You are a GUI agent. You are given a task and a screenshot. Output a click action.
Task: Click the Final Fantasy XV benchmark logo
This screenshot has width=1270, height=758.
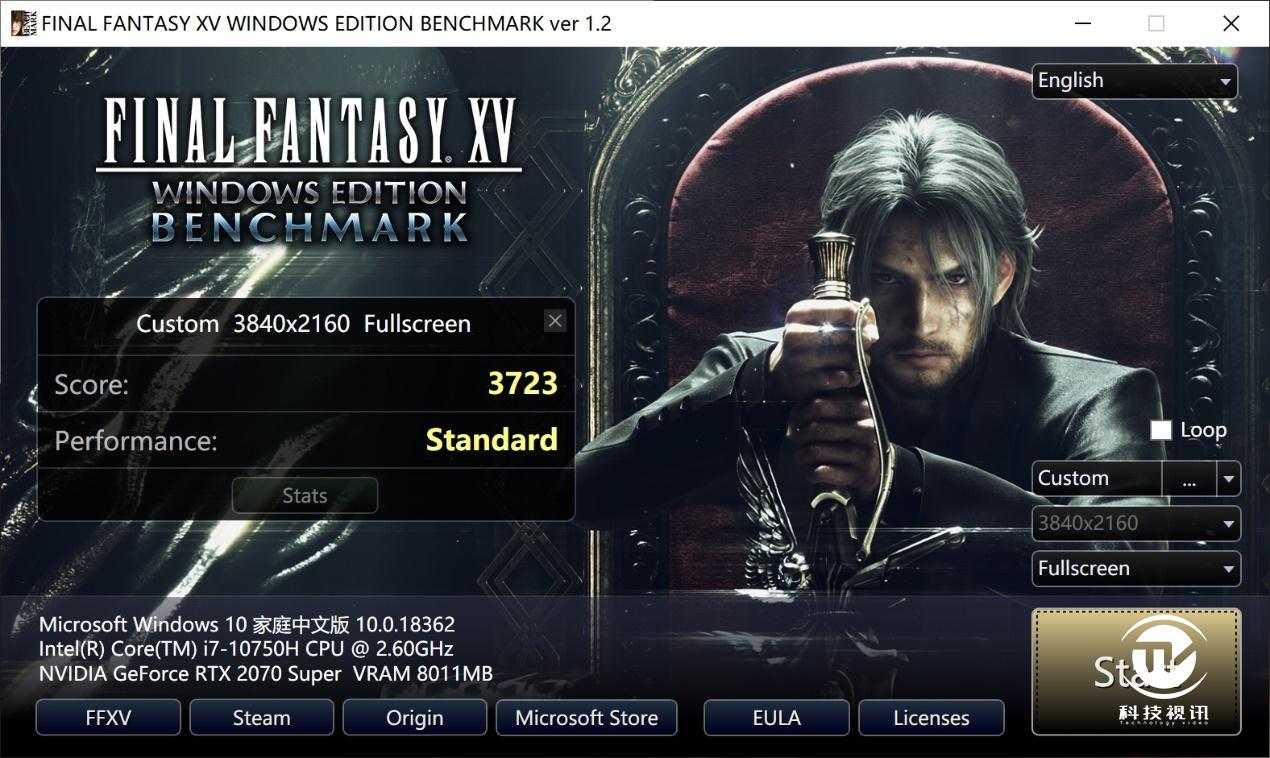309,168
